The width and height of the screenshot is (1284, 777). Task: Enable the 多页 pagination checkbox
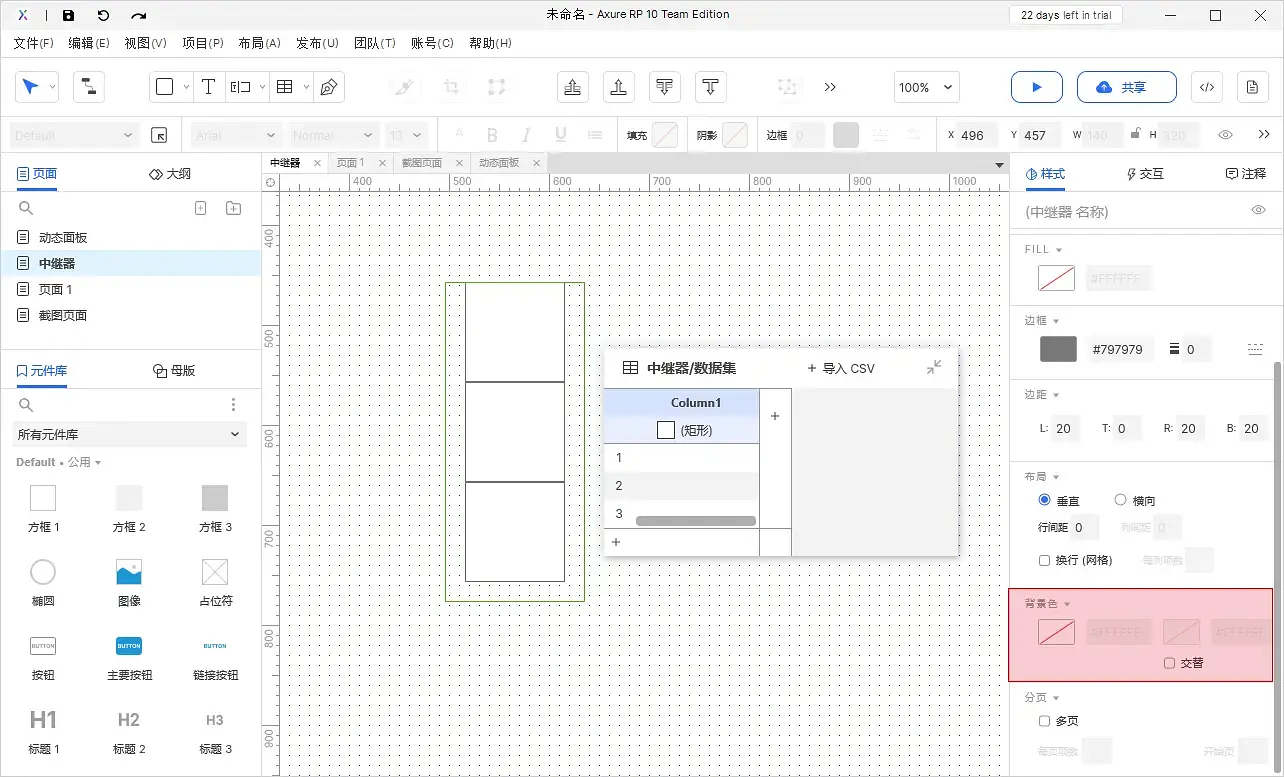coord(1044,721)
